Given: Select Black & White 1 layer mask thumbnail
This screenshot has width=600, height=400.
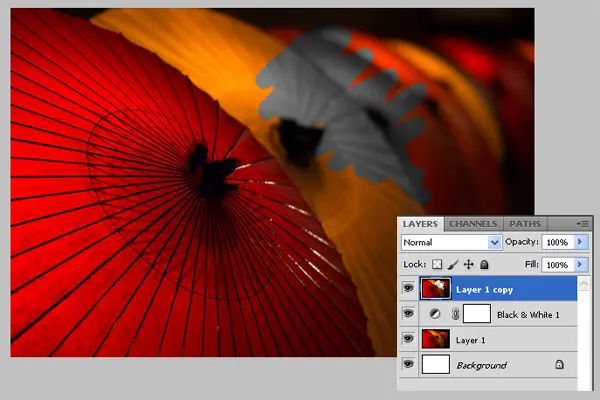Looking at the screenshot, I should pos(477,314).
